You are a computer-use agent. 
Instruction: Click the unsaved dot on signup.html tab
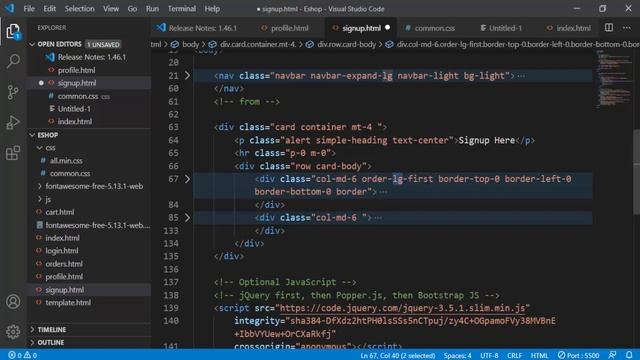(387, 28)
